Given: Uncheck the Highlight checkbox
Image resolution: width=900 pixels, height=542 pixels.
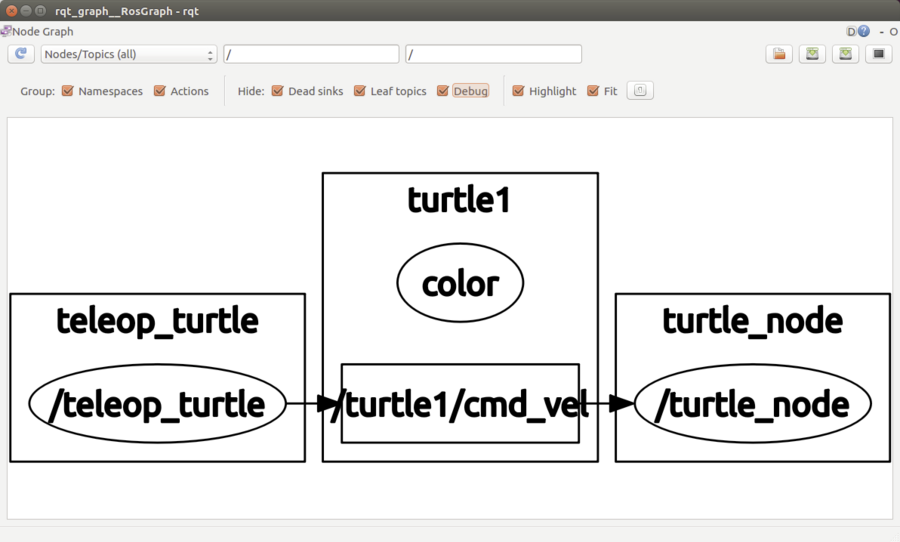Looking at the screenshot, I should click(x=518, y=91).
